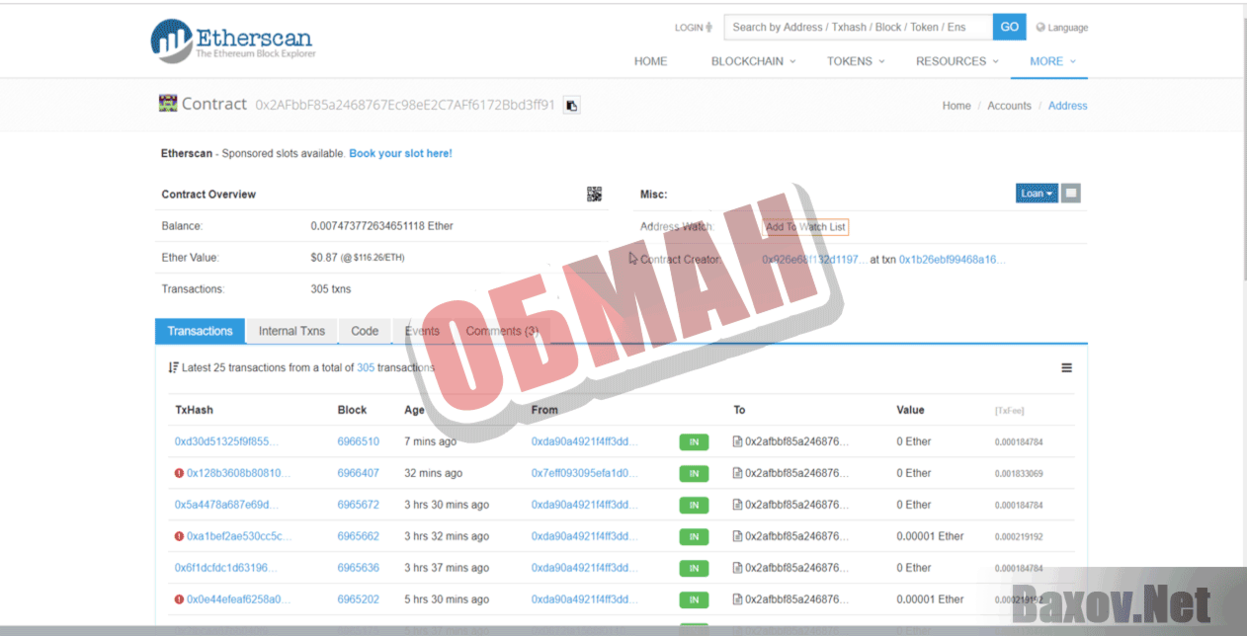Image resolution: width=1247 pixels, height=636 pixels.
Task: Open transaction 0x128b3608b80810
Action: (239, 473)
